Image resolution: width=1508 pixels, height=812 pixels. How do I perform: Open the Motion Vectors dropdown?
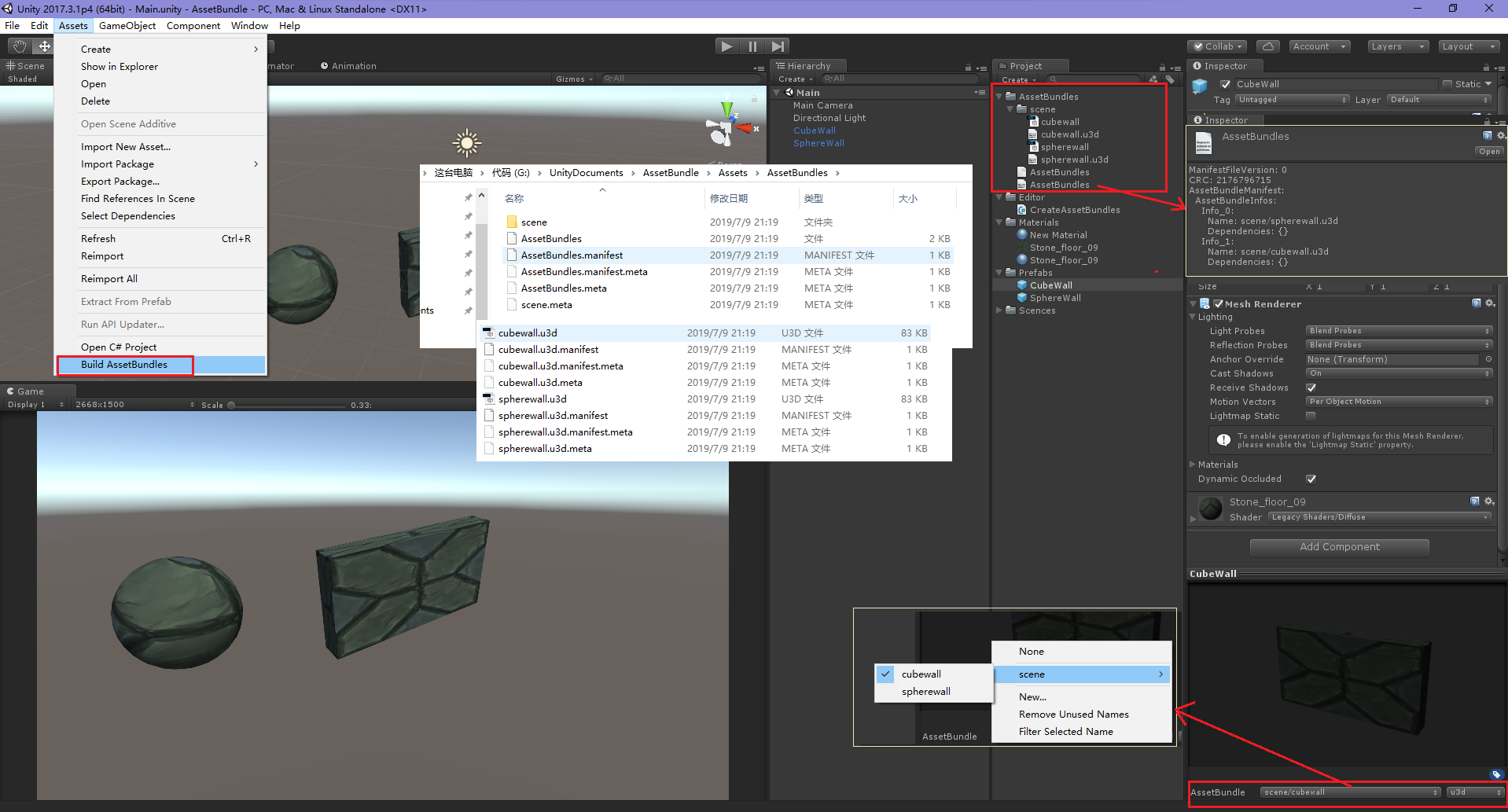[x=1399, y=402]
